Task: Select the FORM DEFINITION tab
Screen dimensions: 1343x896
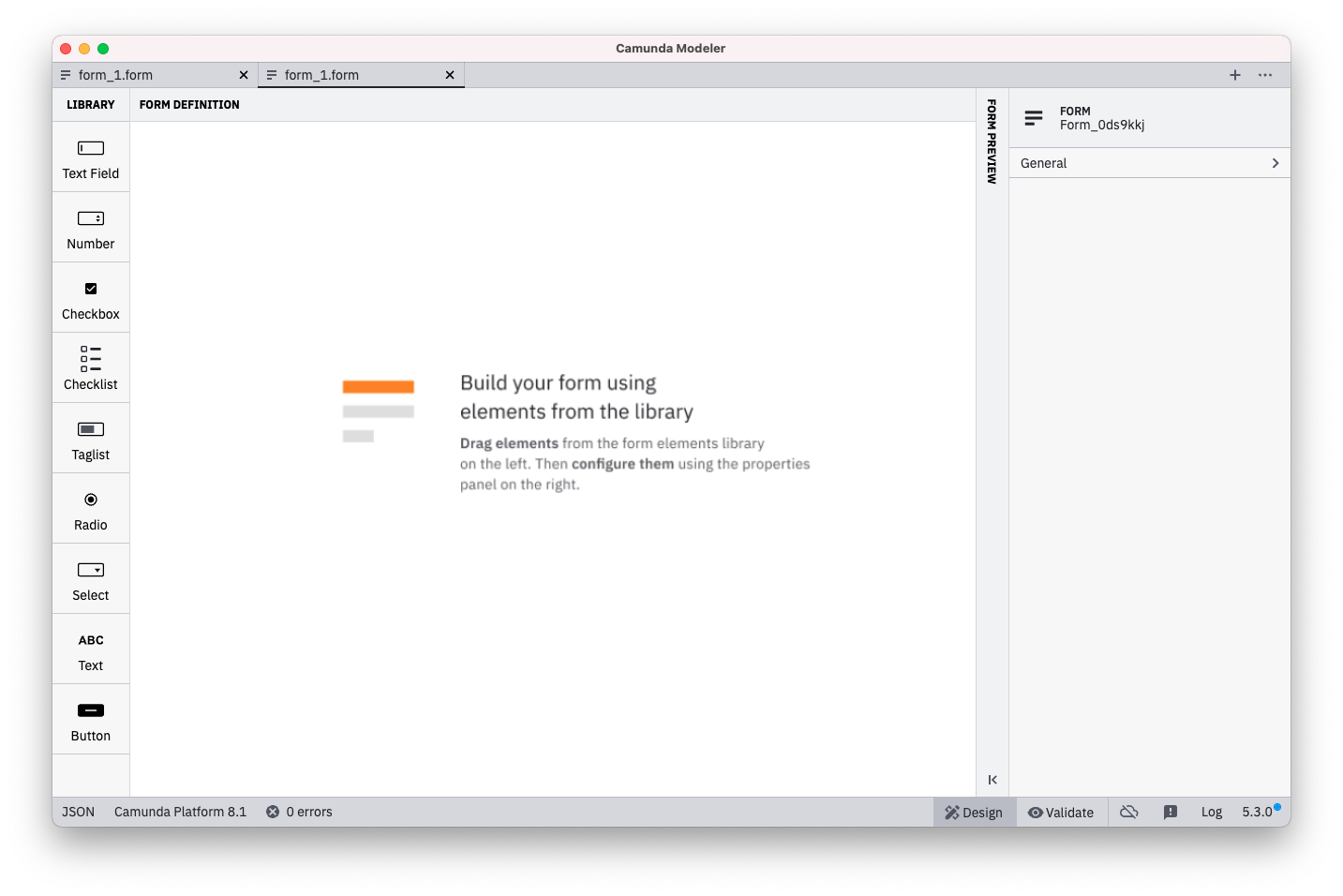Action: click(188, 104)
